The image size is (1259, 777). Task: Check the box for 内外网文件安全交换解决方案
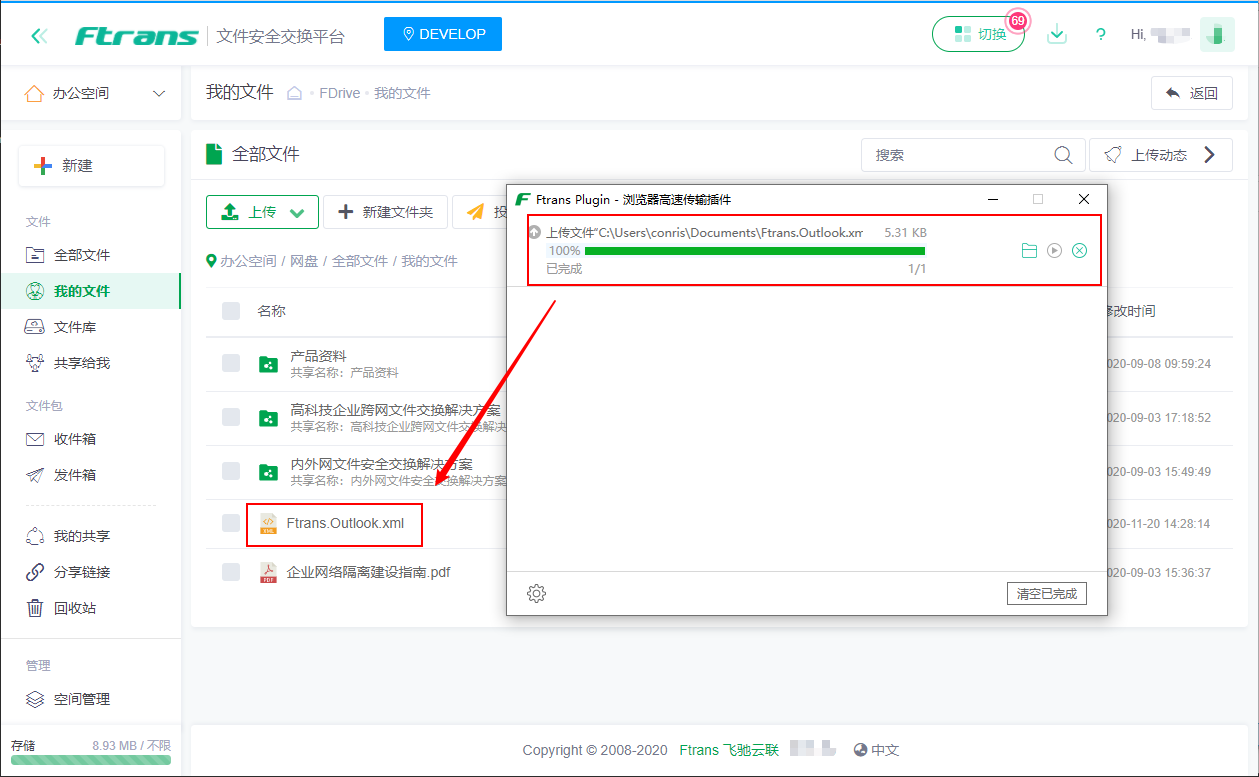(231, 471)
